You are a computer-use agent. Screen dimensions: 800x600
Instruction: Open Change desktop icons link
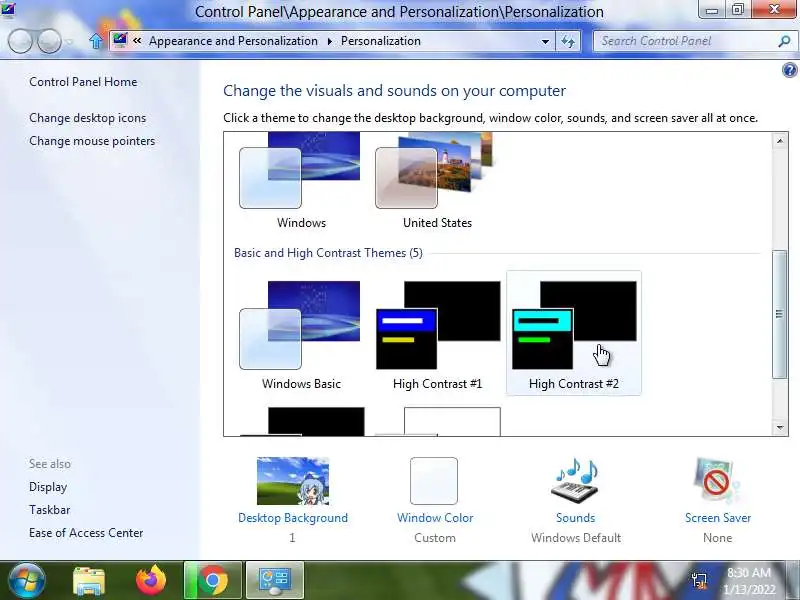[87, 118]
